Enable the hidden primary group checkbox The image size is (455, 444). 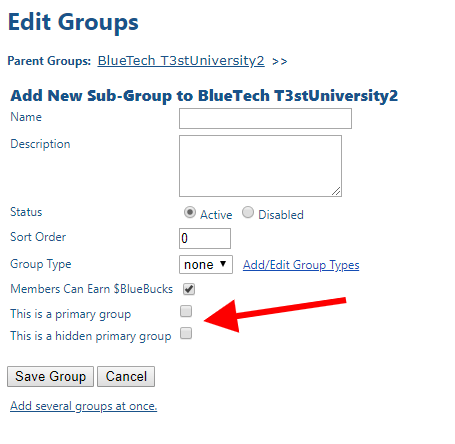coord(186,333)
